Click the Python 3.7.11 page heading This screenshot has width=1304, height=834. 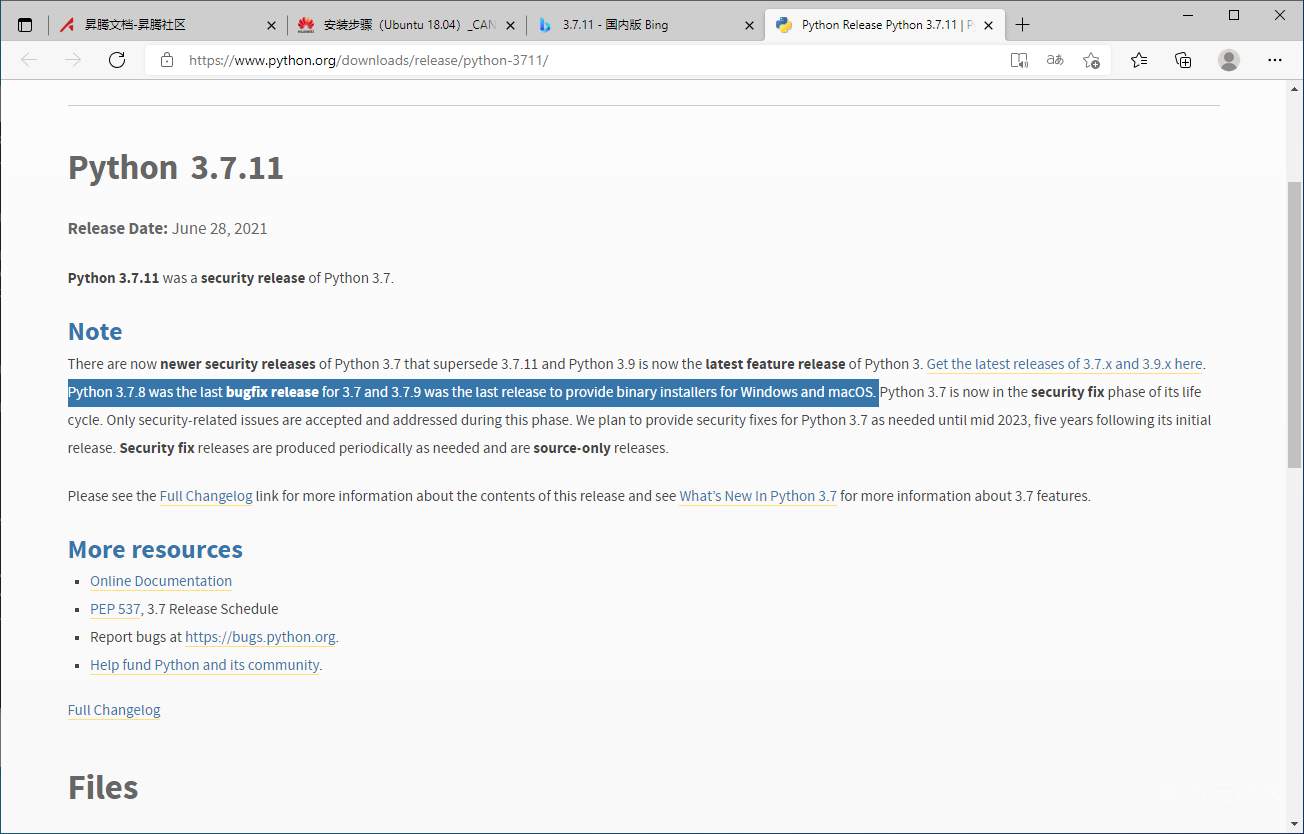tap(176, 167)
